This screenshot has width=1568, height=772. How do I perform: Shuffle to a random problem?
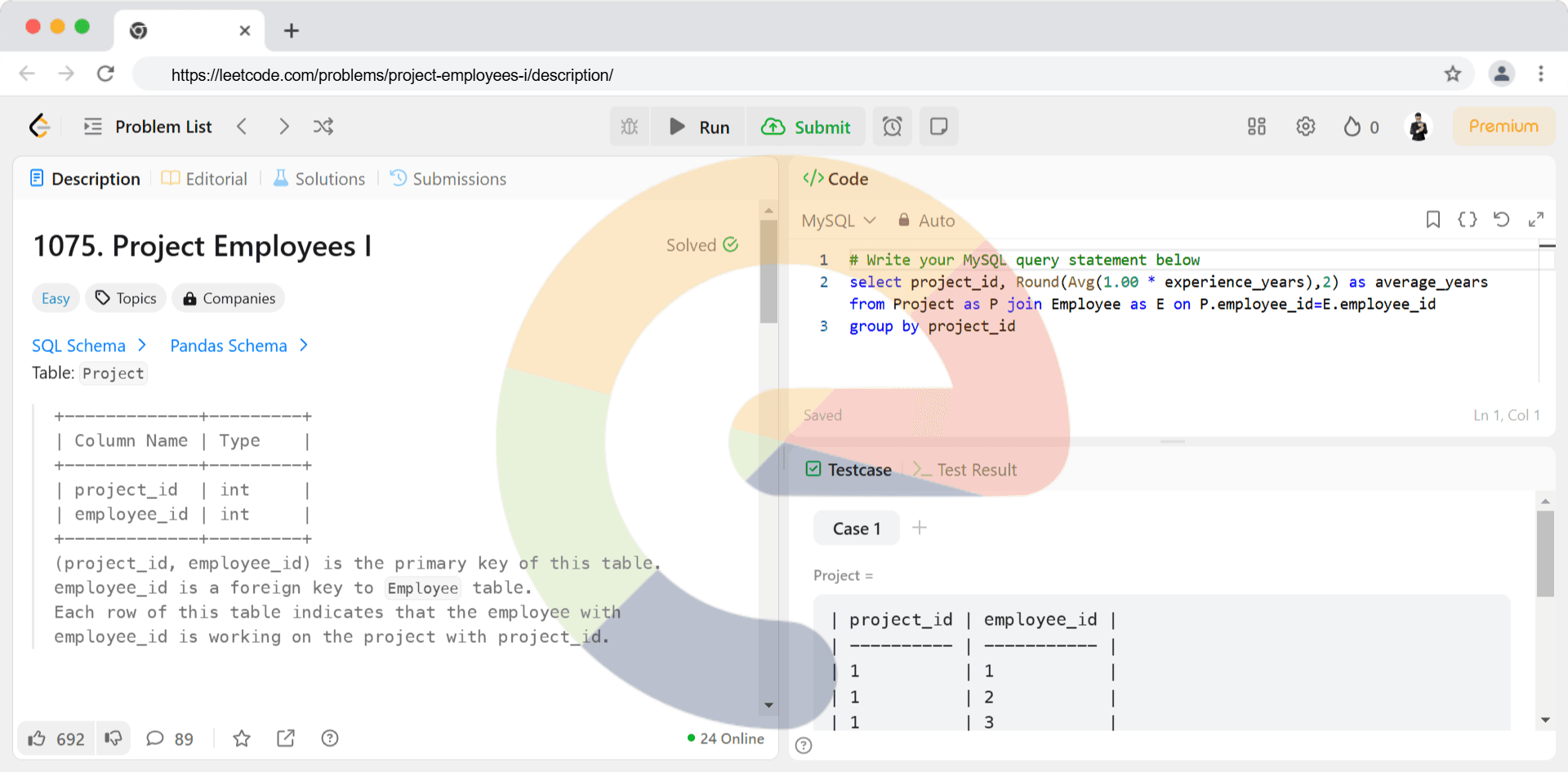[323, 127]
